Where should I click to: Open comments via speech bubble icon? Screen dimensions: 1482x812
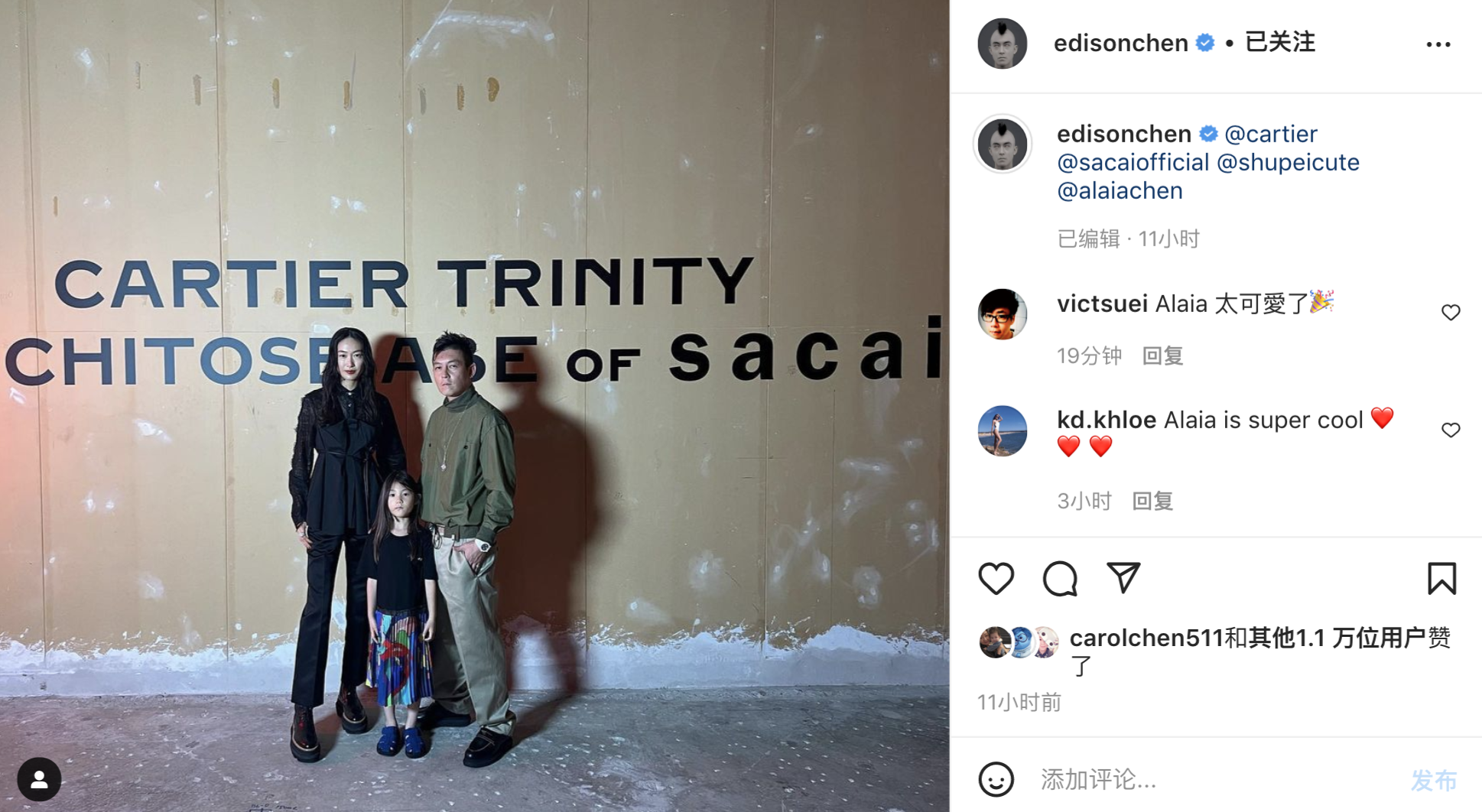pos(1060,578)
